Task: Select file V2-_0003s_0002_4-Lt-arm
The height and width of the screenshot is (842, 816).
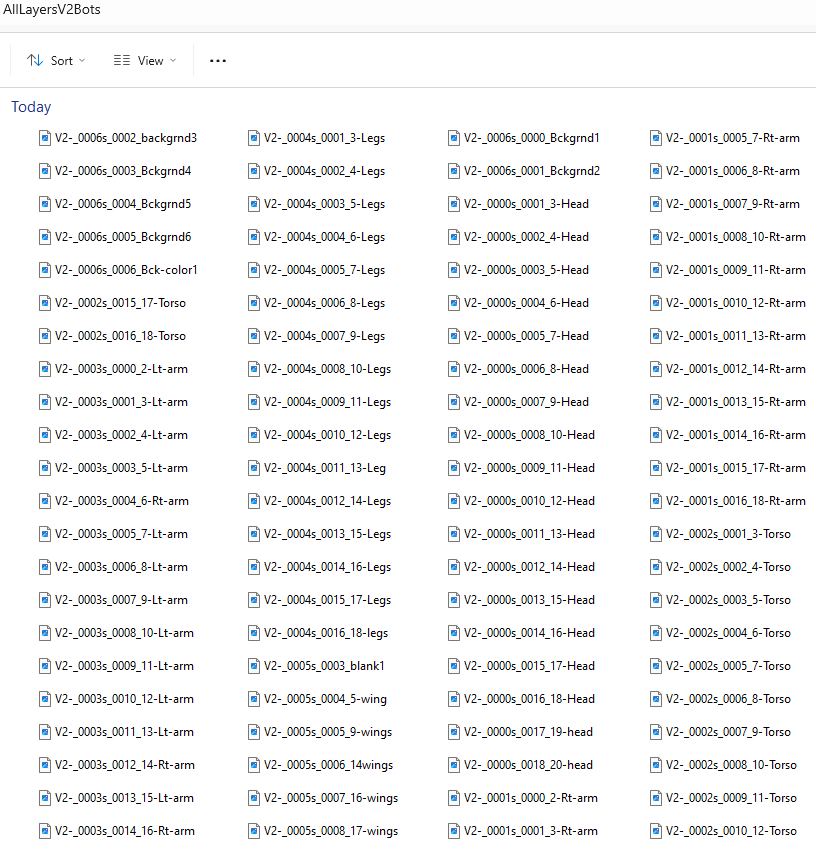Action: click(113, 435)
